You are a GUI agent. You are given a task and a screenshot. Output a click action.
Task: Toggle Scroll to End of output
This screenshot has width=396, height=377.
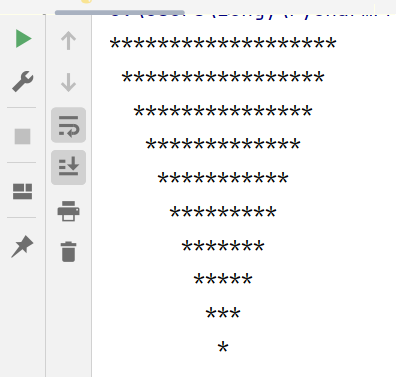[x=68, y=167]
